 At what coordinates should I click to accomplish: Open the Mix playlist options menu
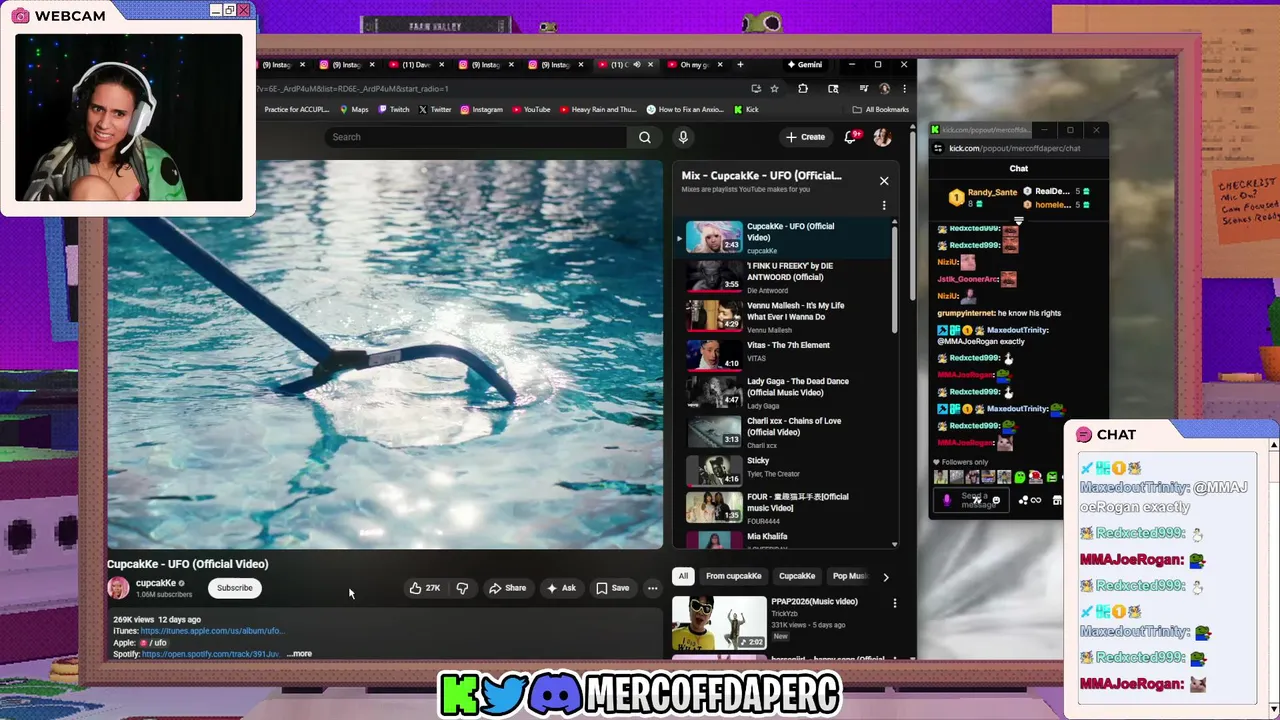coord(884,205)
